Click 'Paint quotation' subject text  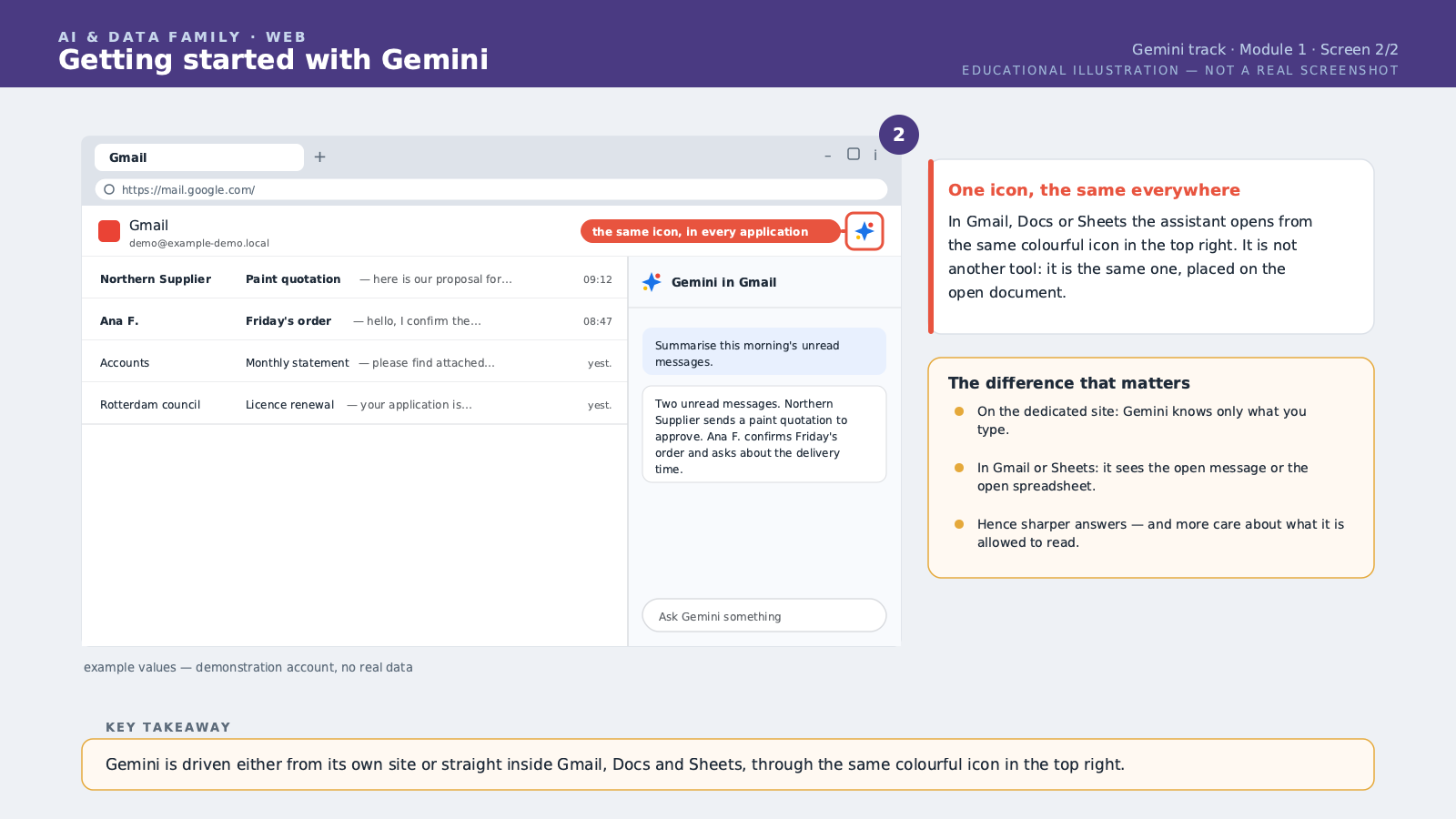(293, 279)
